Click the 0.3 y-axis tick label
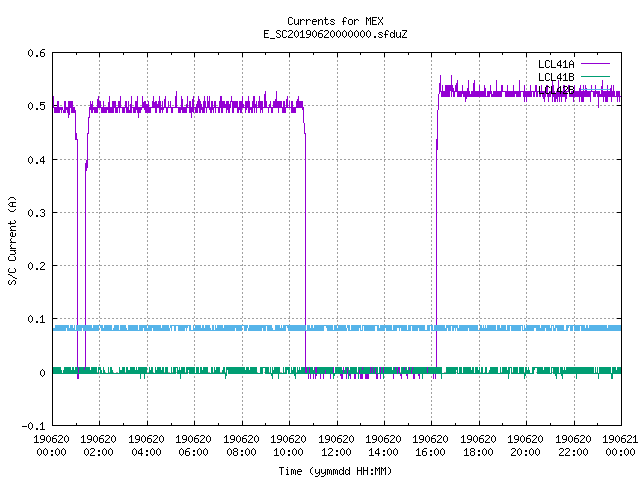The width and height of the screenshot is (640, 480). point(36,213)
